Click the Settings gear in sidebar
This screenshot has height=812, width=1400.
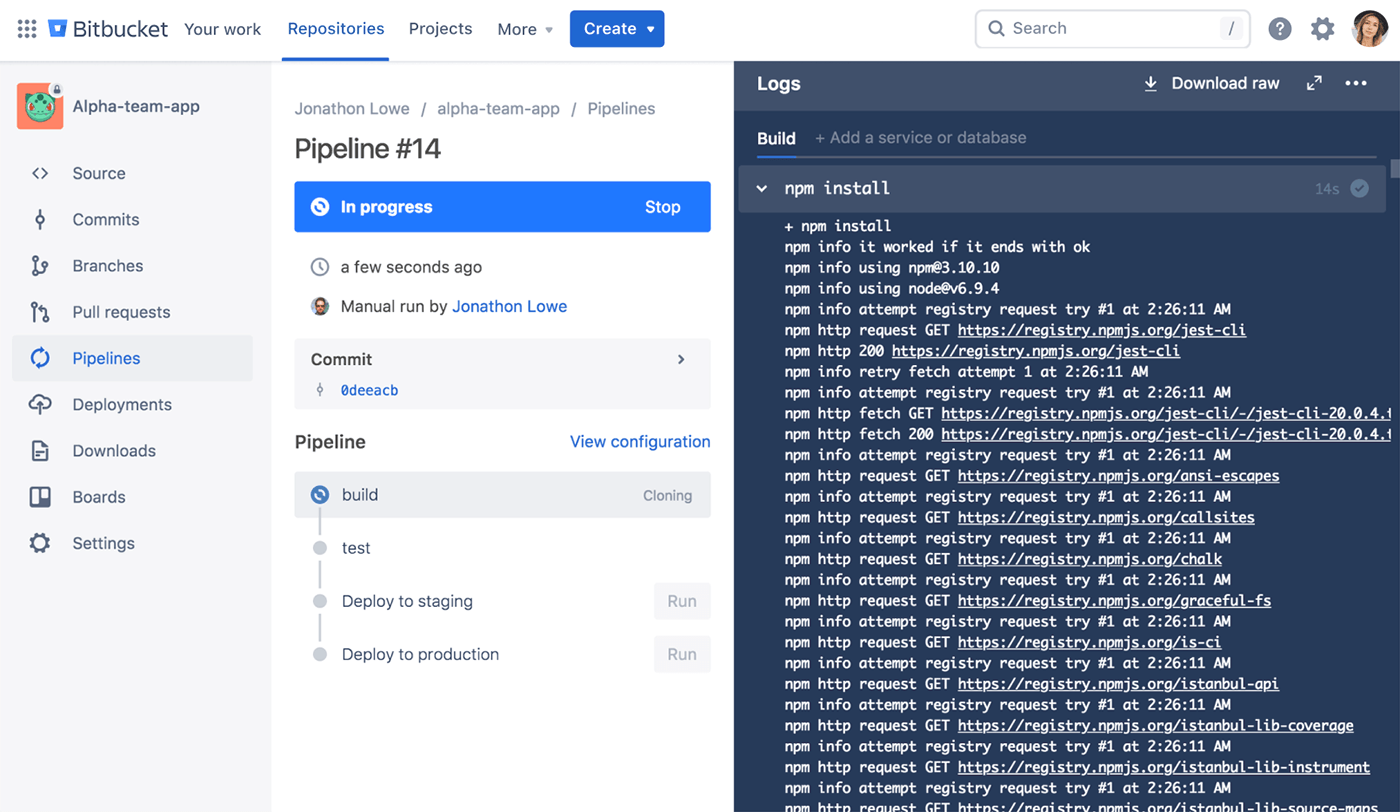40,543
